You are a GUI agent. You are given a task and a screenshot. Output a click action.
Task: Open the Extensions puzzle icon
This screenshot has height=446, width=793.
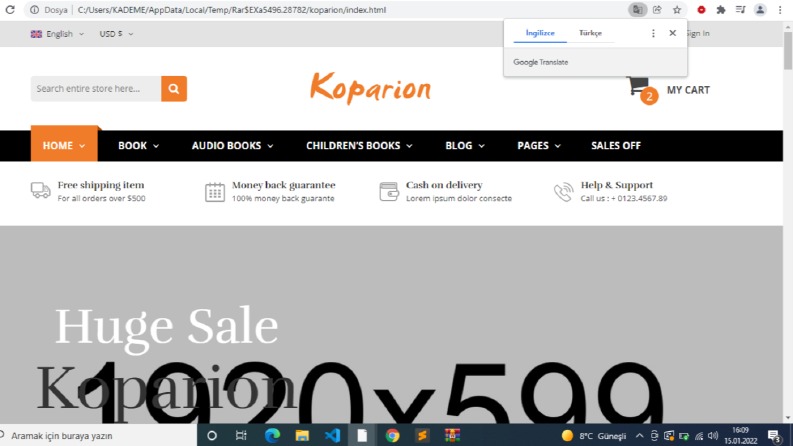721,10
